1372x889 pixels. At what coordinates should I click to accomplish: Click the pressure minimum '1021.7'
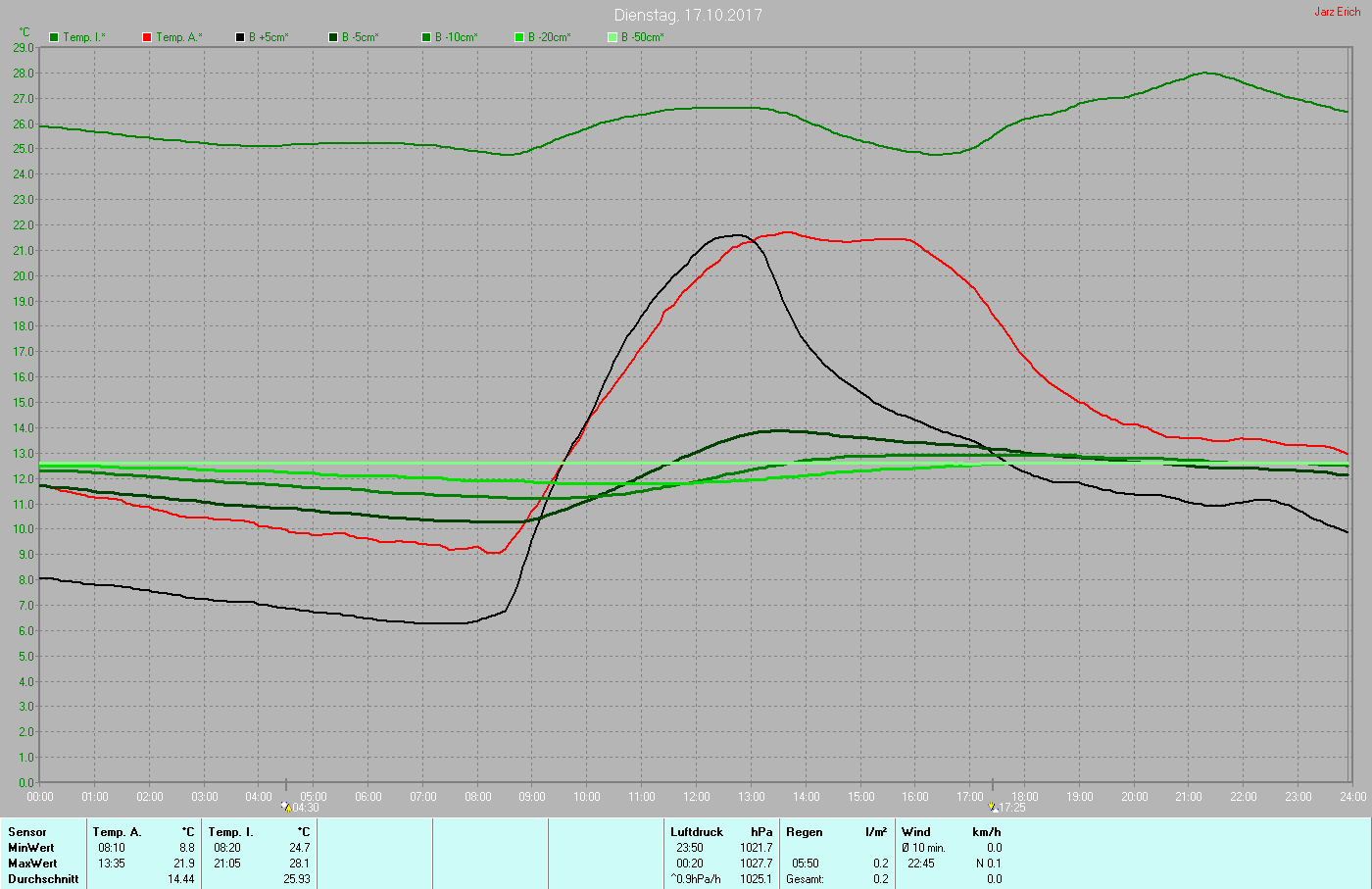point(757,848)
